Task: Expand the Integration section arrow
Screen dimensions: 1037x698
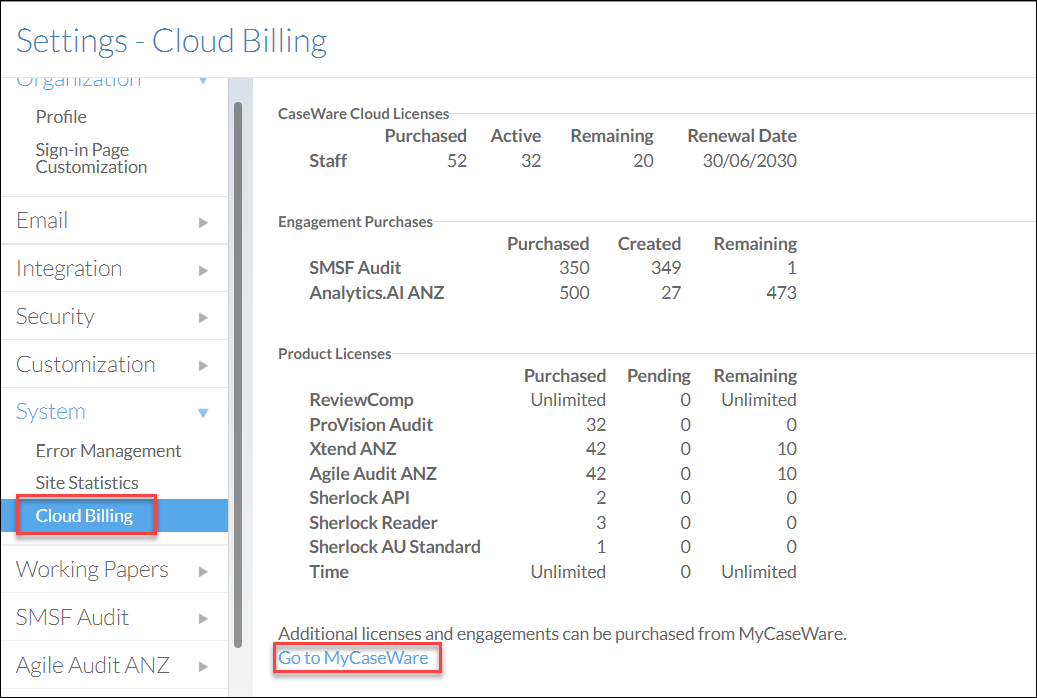Action: pos(203,270)
